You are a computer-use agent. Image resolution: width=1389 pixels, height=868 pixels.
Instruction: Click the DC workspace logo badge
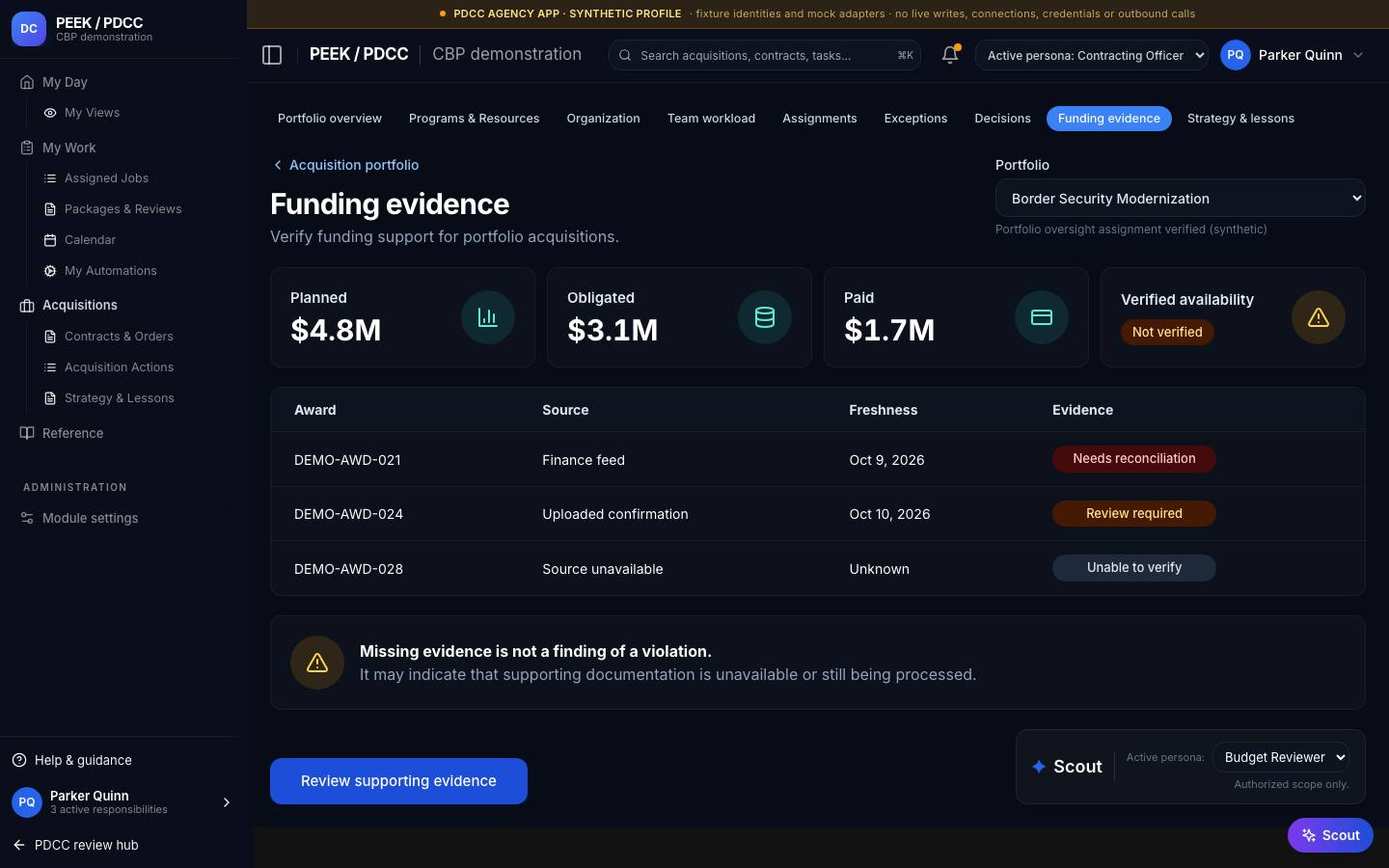click(x=29, y=29)
